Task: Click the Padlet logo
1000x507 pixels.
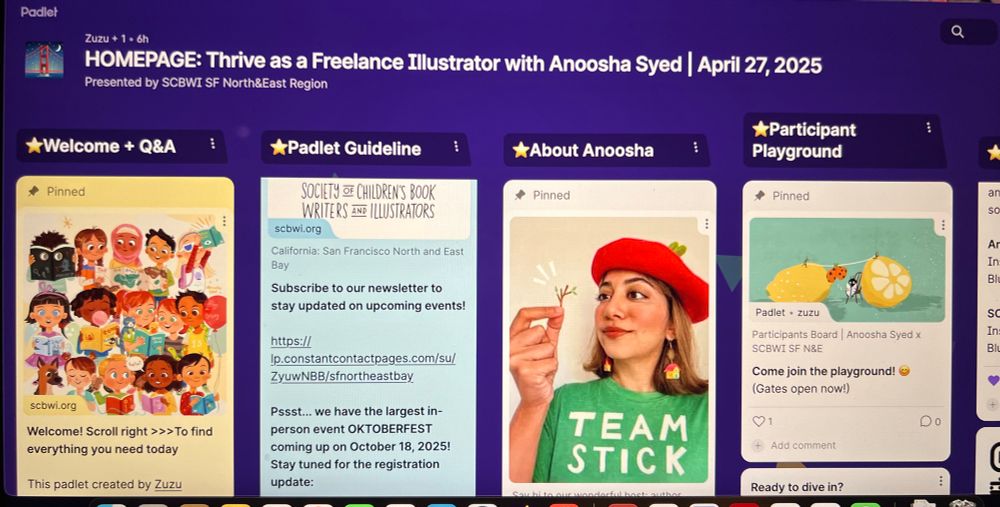Action: (39, 11)
